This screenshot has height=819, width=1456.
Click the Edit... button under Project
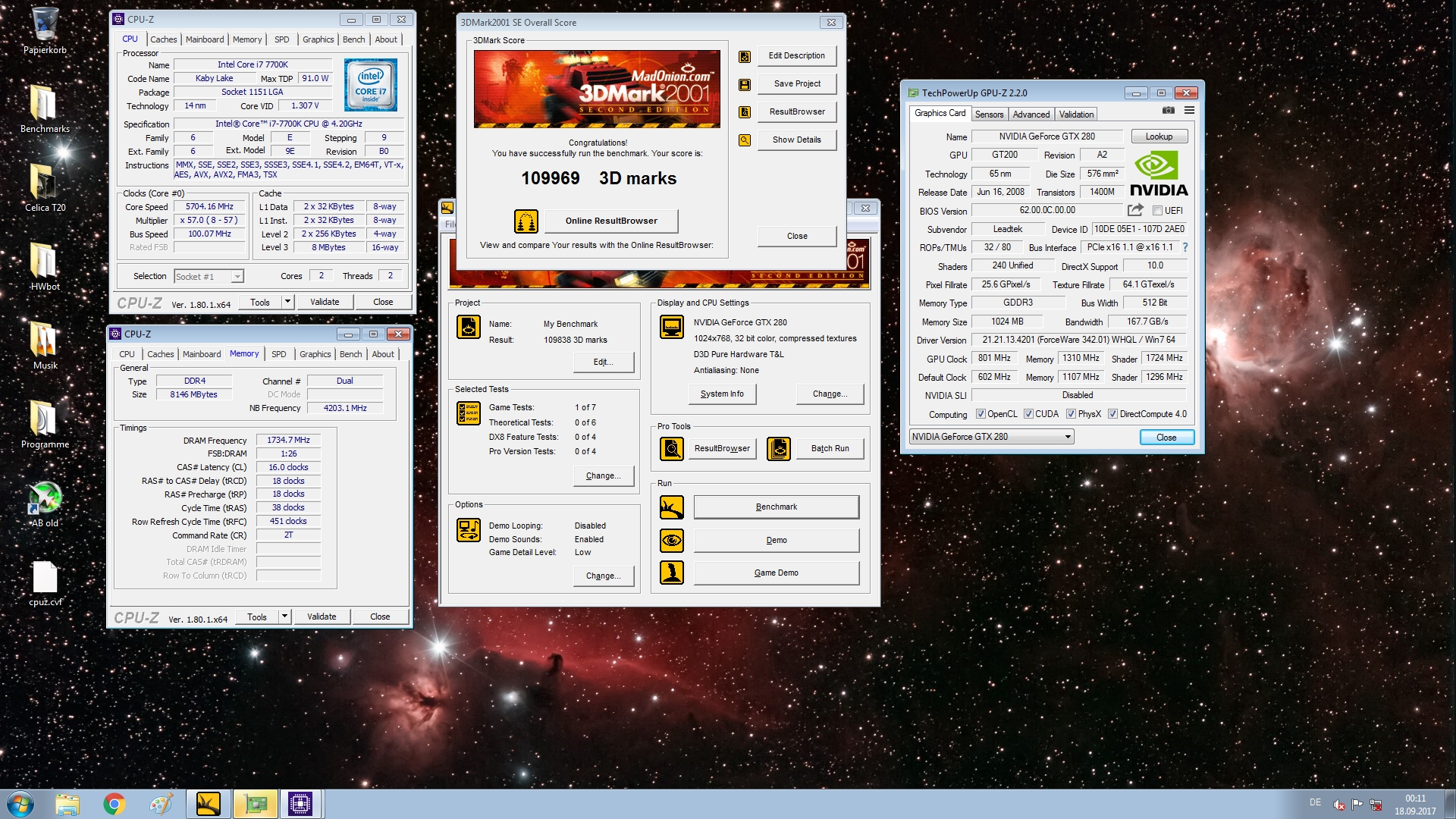pyautogui.click(x=603, y=362)
